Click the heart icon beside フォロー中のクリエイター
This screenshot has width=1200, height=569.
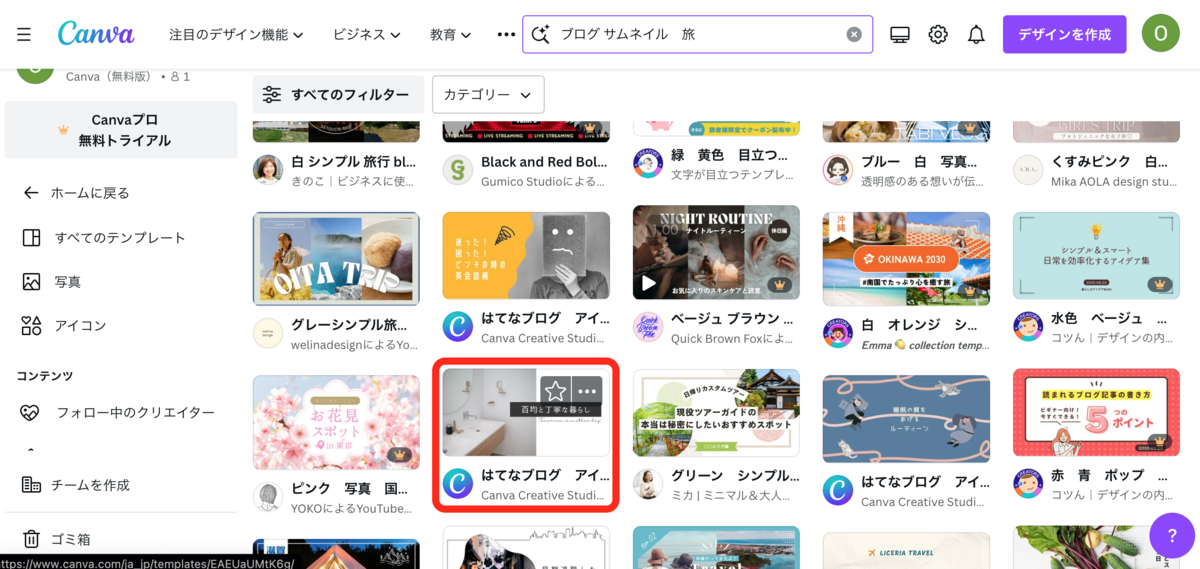(31, 412)
